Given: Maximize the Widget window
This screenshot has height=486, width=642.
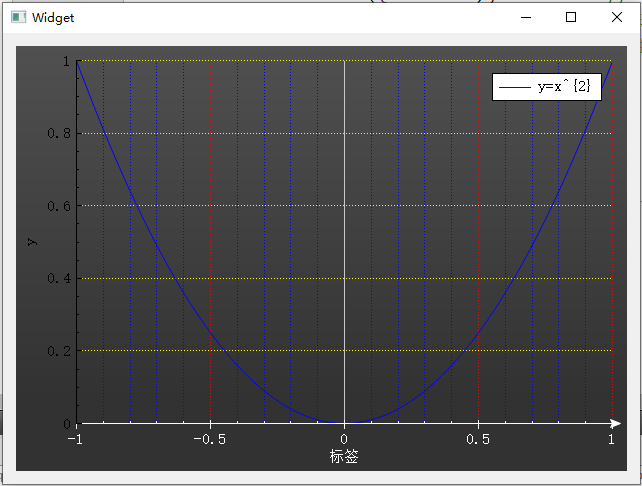Looking at the screenshot, I should pyautogui.click(x=571, y=17).
